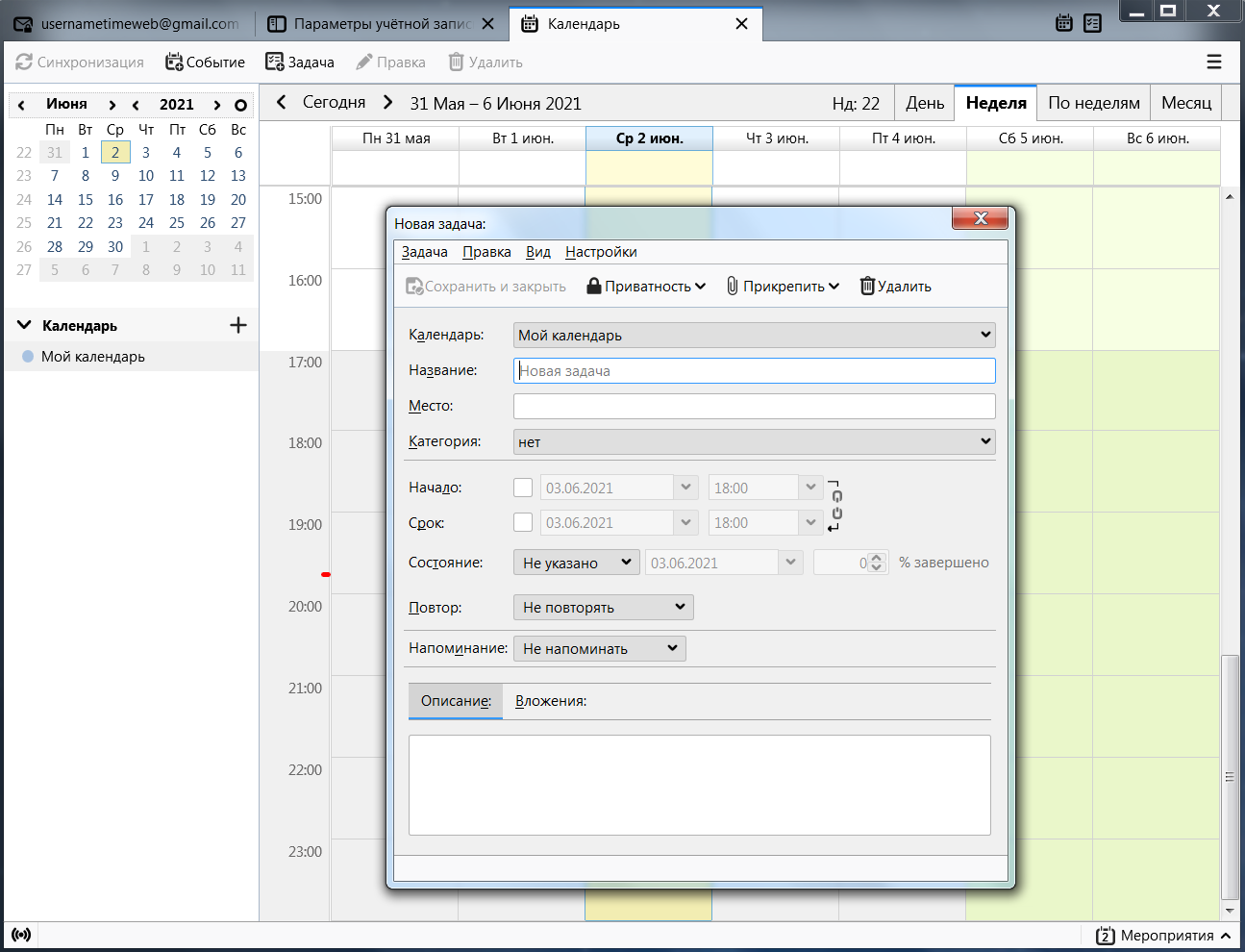Open the Категория dropdown
The image size is (1245, 952).
tap(754, 441)
